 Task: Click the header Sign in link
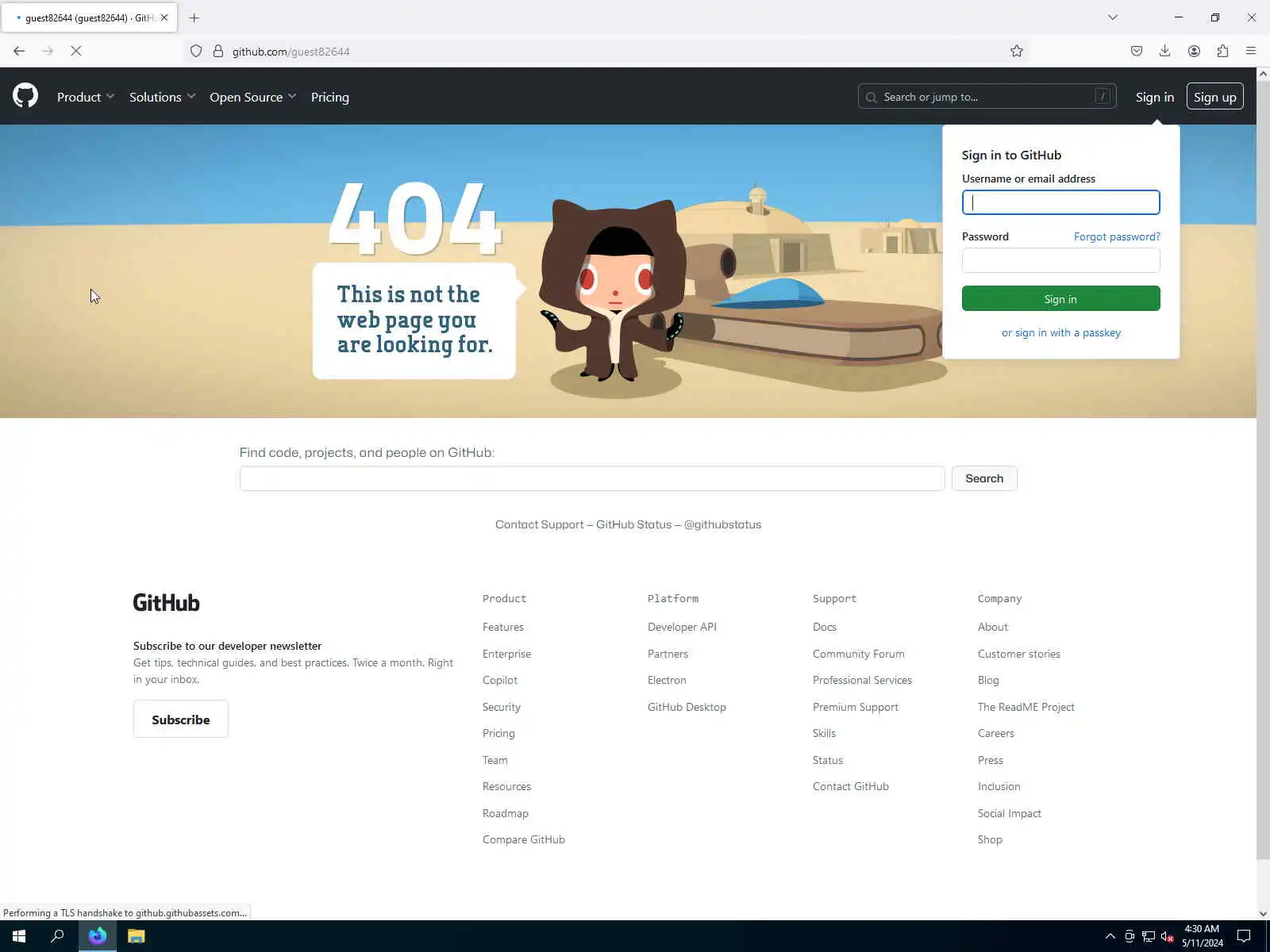point(1154,97)
